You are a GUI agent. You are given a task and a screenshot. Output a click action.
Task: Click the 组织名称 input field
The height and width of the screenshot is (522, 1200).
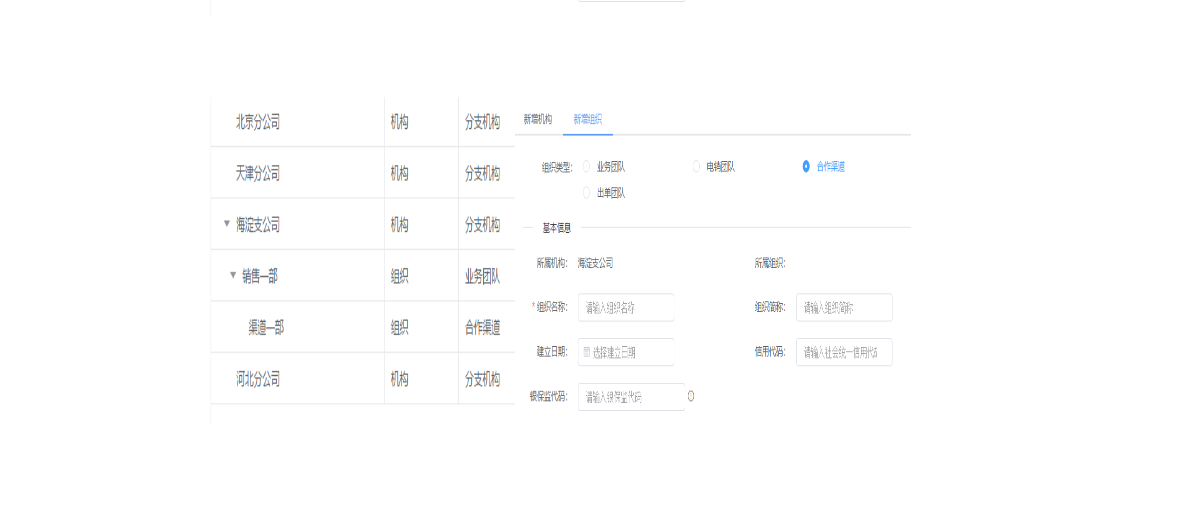[626, 307]
